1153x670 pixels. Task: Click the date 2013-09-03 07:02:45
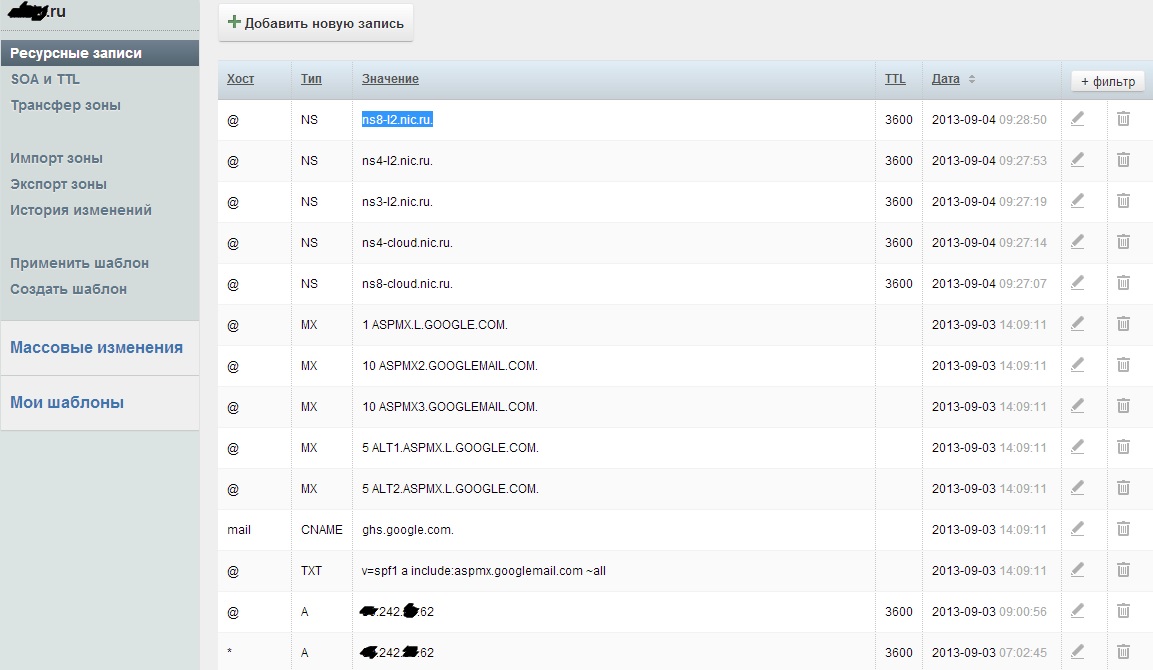pyautogui.click(x=989, y=653)
